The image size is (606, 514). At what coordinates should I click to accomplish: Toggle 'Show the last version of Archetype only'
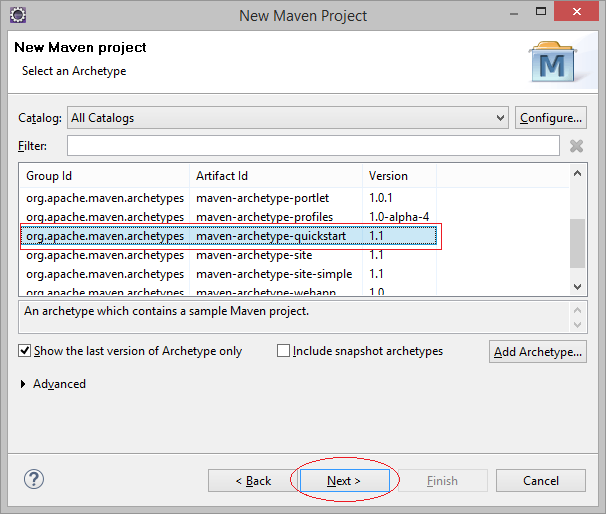coord(24,351)
